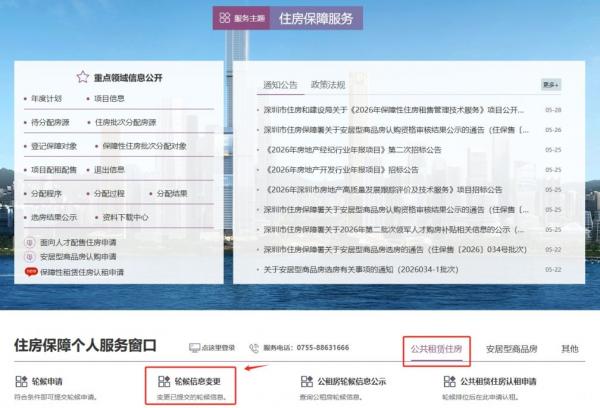Open the 05-26 notice on 安居型商品房认购资格审核结果
Screen dimensions: 600x408
click(396, 130)
